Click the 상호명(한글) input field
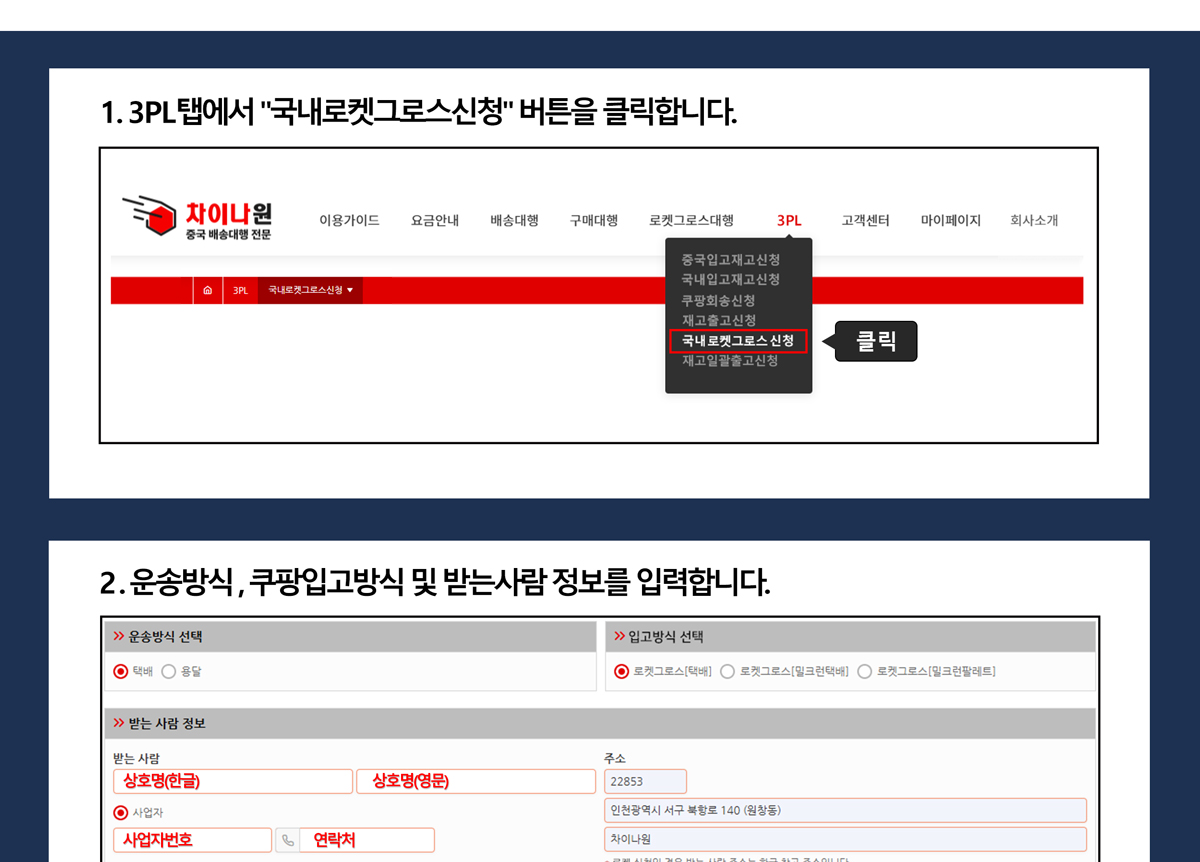 232,781
